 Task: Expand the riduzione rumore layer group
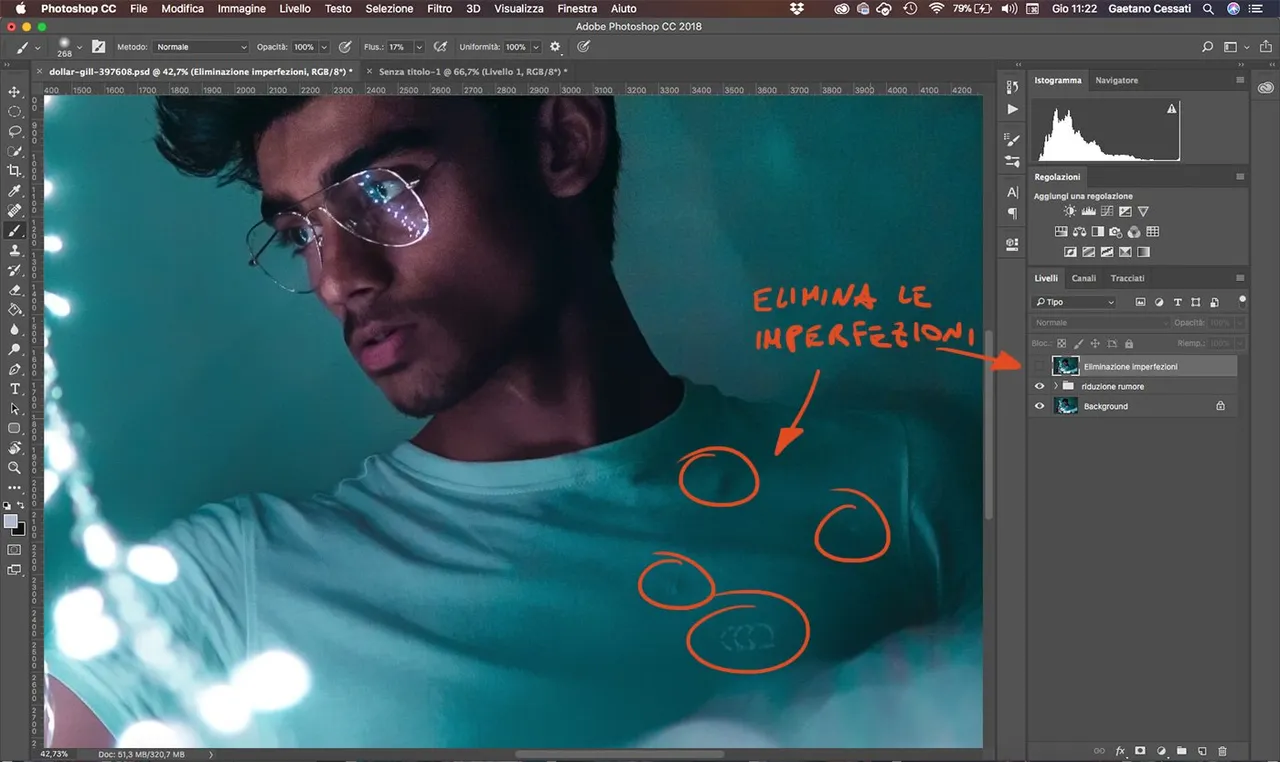(1056, 386)
